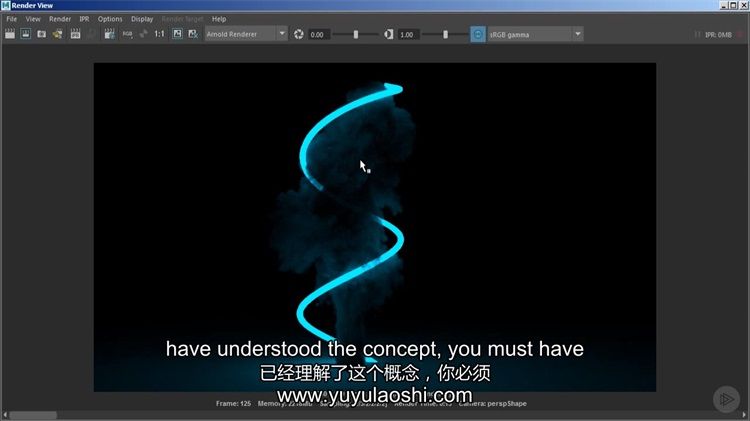Click the play arrow in bottom-right corner
This screenshot has height=421, width=750.
726,399
